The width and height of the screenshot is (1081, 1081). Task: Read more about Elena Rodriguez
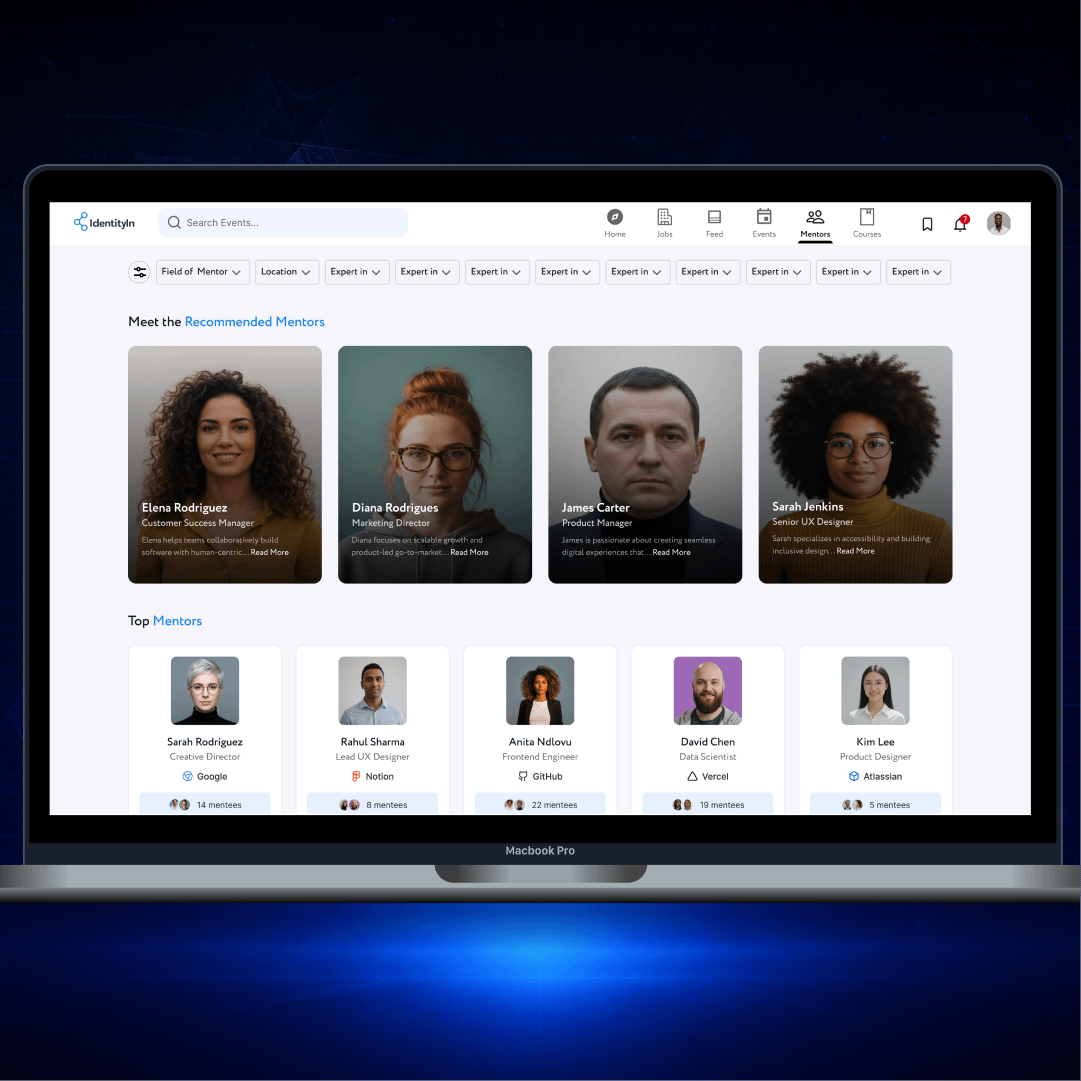click(x=270, y=552)
